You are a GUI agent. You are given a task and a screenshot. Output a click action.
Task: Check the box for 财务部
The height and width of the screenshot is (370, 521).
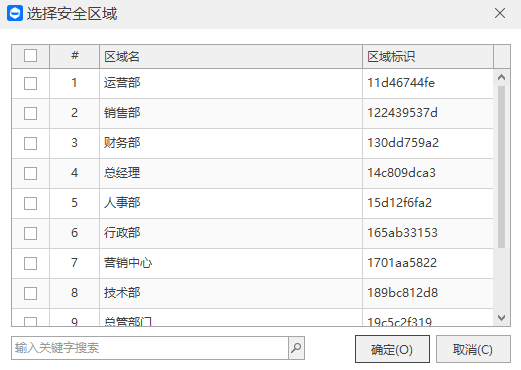(x=30, y=143)
